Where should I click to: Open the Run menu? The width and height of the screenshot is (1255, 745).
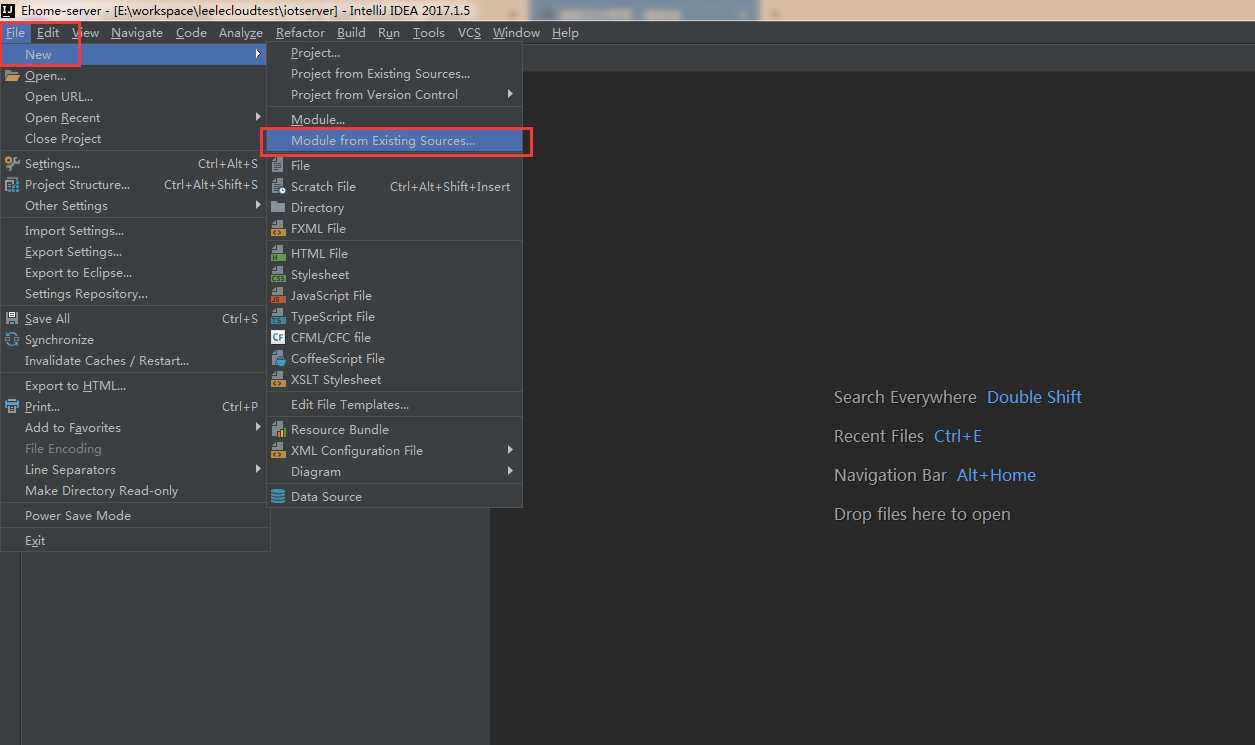point(389,32)
